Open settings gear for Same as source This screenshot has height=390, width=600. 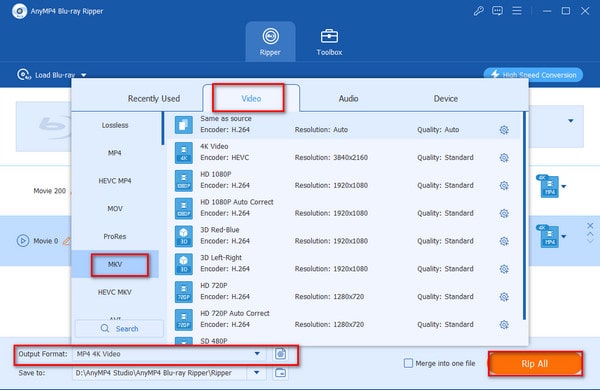pos(504,130)
